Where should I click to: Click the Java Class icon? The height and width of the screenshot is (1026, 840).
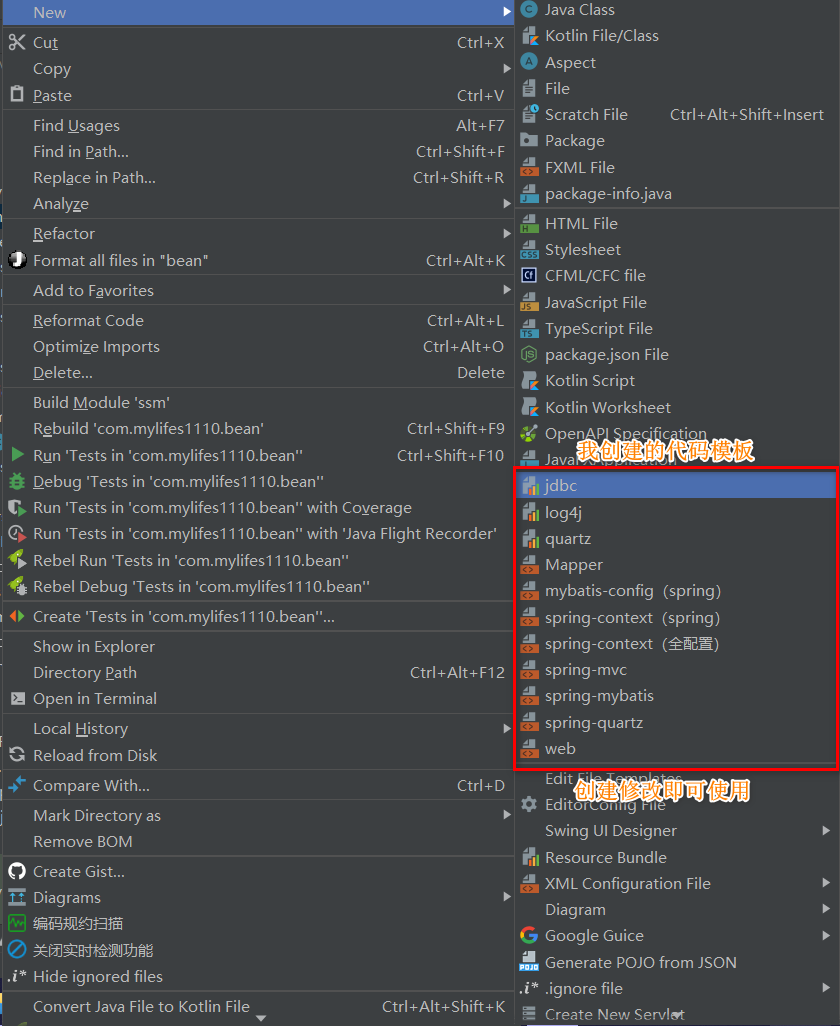pyautogui.click(x=529, y=9)
